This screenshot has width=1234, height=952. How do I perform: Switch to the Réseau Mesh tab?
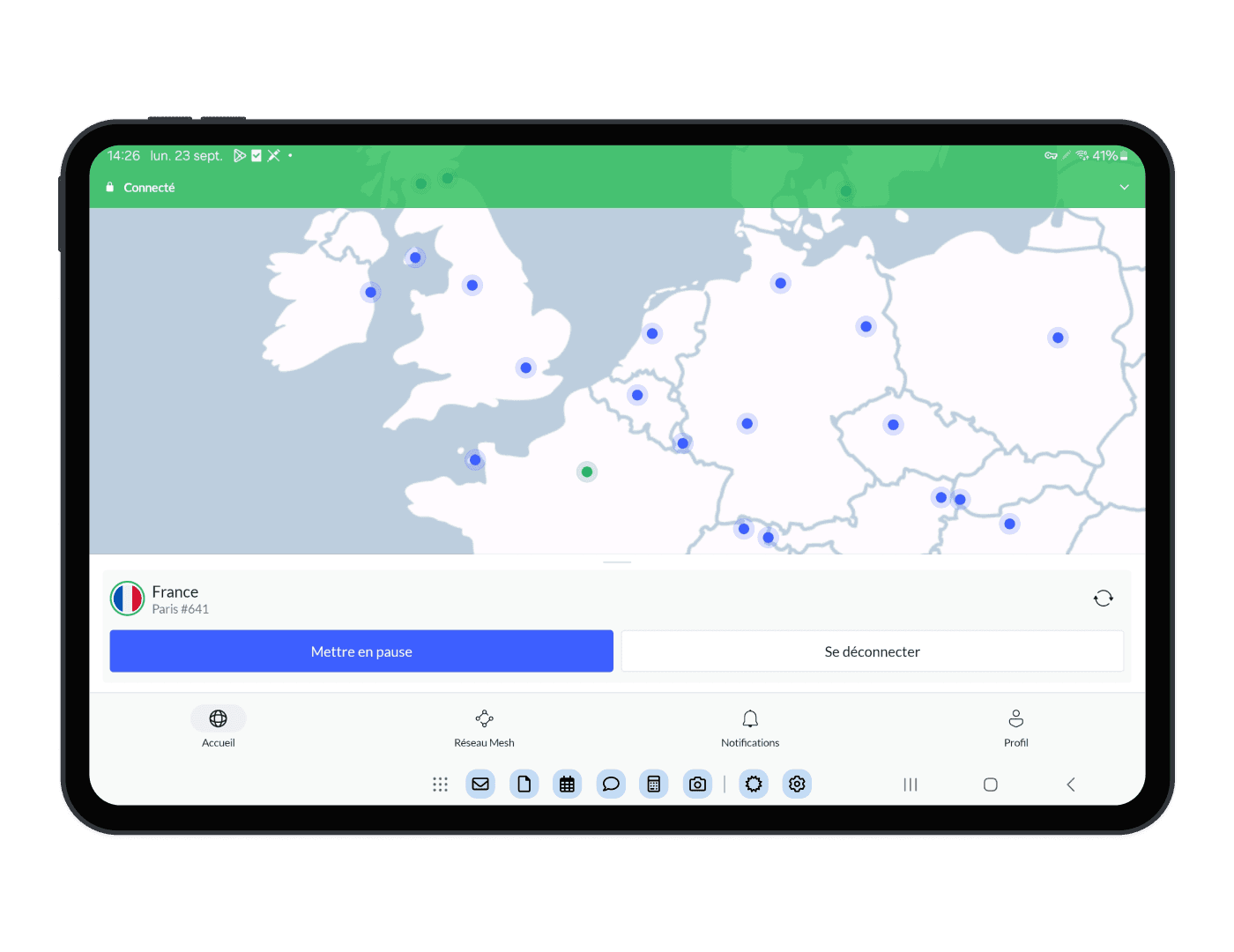[484, 727]
